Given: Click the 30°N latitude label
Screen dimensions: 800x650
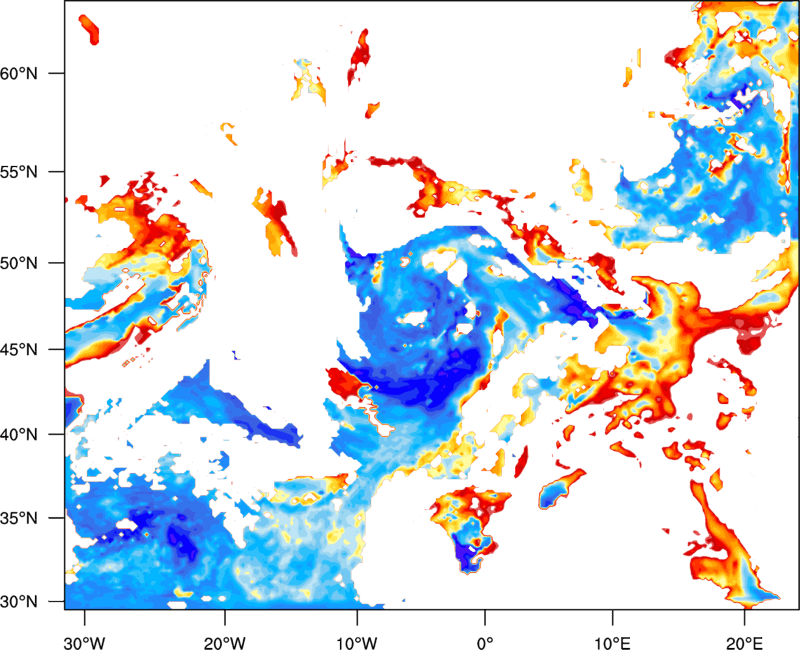Looking at the screenshot, I should click(x=19, y=602).
